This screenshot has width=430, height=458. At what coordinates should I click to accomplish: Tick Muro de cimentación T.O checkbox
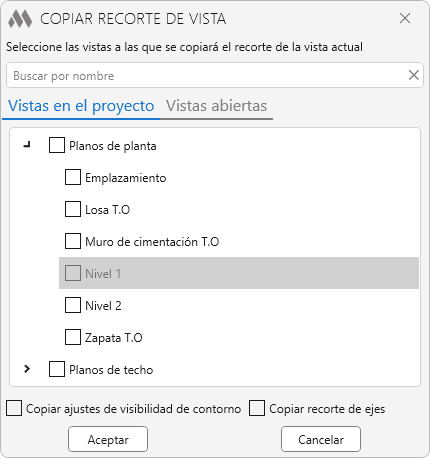tap(73, 241)
